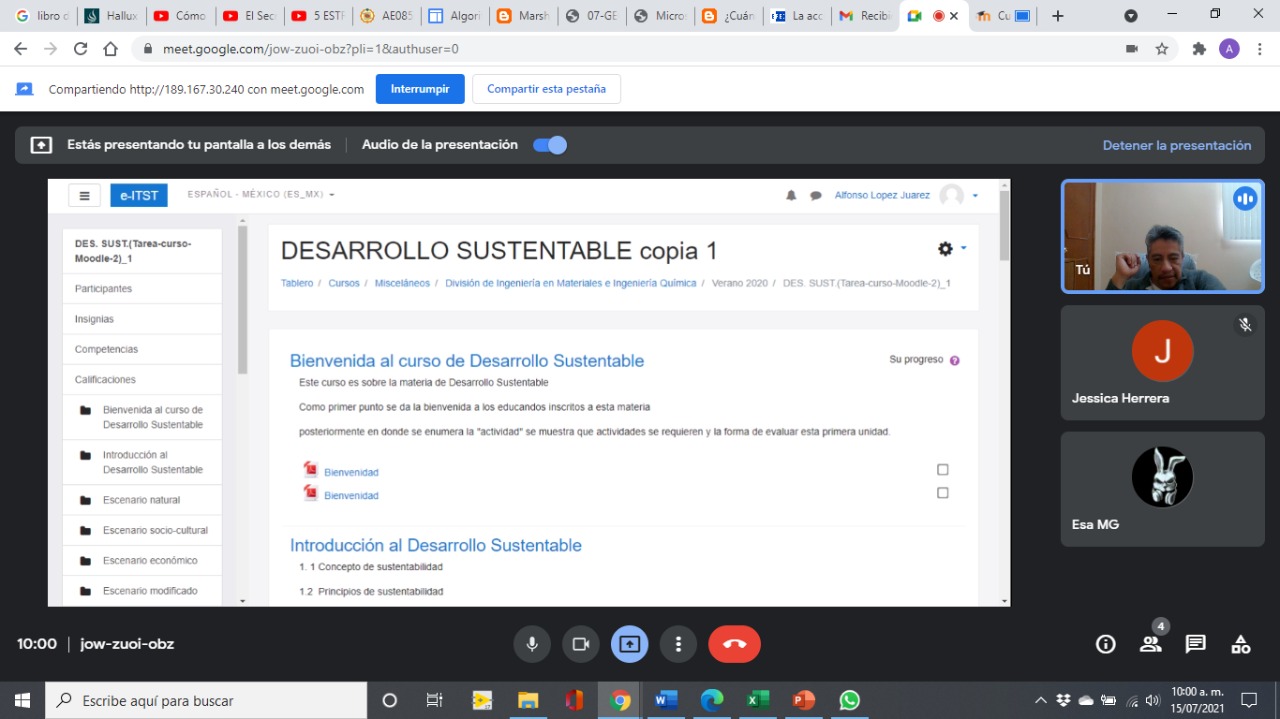The height and width of the screenshot is (719, 1280).
Task: Toggle Audio de la presentación switch
Action: click(x=550, y=145)
